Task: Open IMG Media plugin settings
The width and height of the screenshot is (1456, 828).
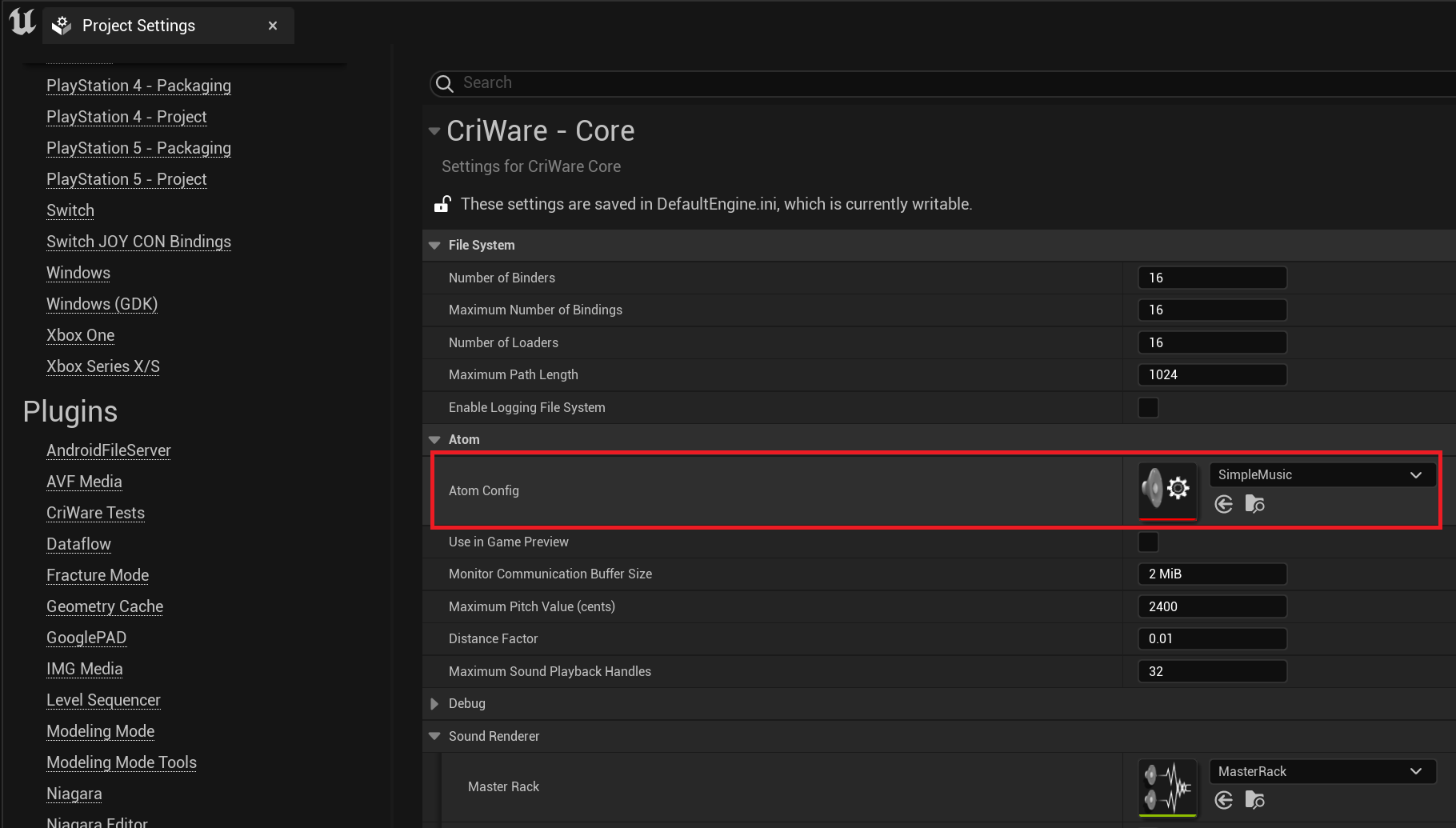Action: point(85,669)
